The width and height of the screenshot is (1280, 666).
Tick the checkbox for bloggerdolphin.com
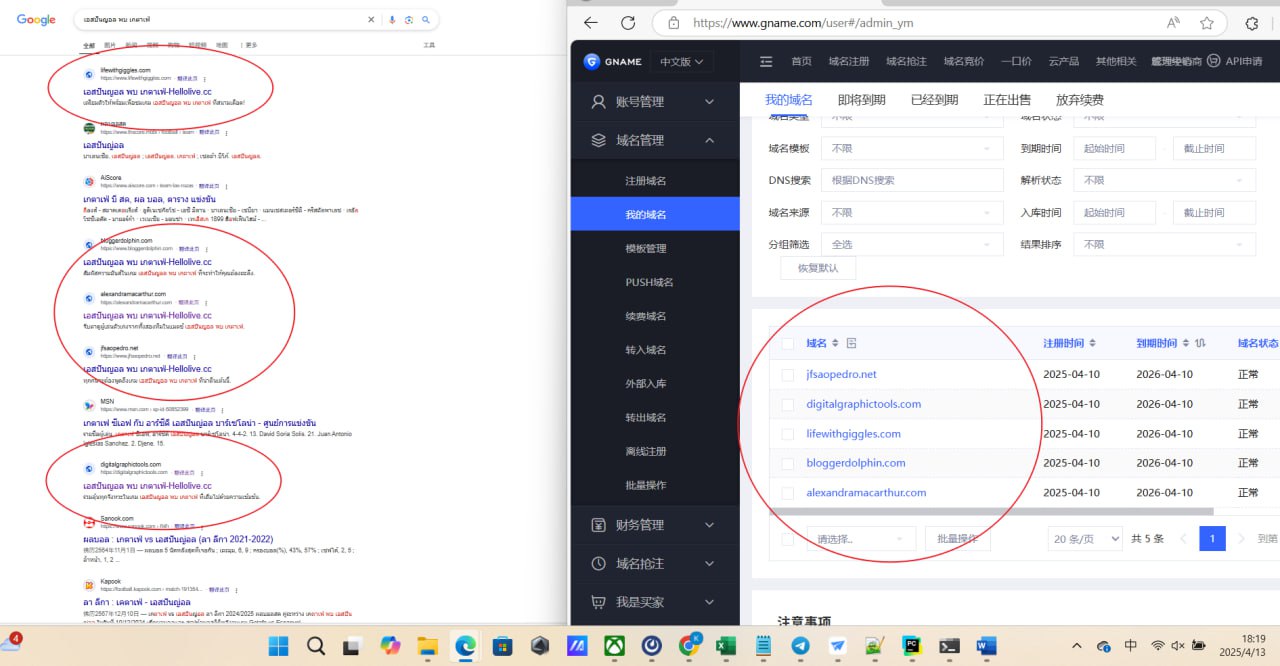point(787,464)
